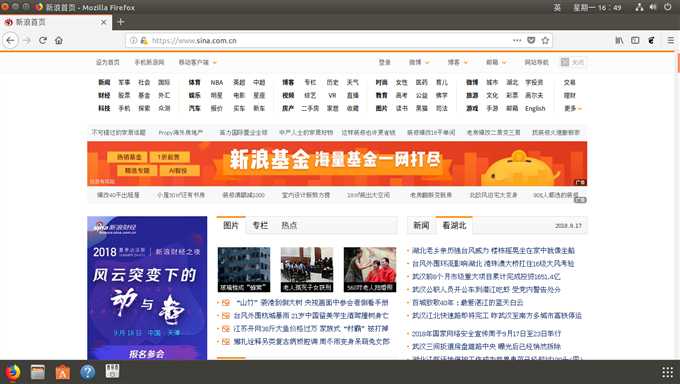Toggle the Firefox sidebars button
Viewport: 680px width, 384px height.
[635, 40]
